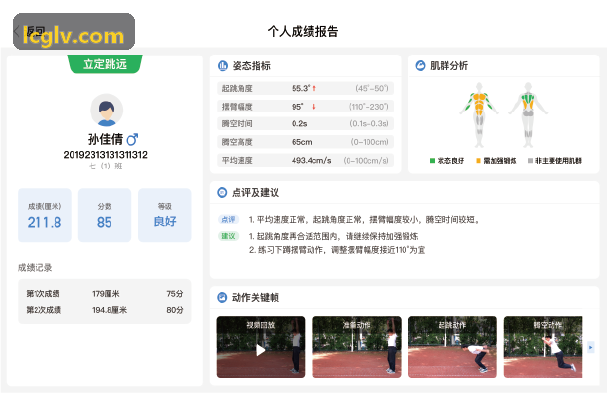Click the 第1次成绩 179厘米 record
The image size is (607, 393).
coord(105,294)
